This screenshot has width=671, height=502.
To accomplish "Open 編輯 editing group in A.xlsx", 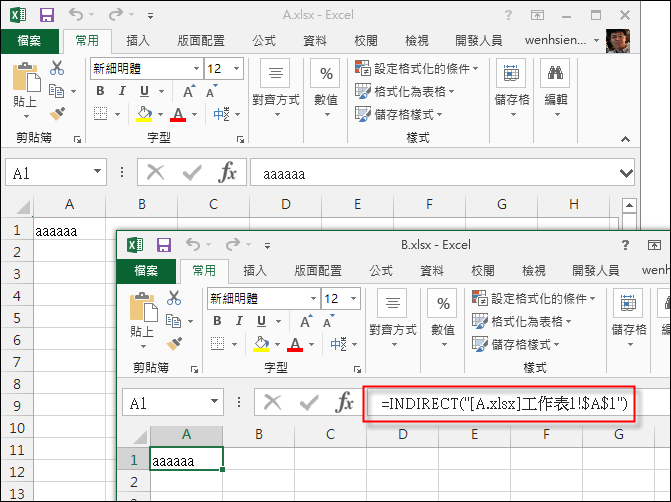I will pos(556,89).
